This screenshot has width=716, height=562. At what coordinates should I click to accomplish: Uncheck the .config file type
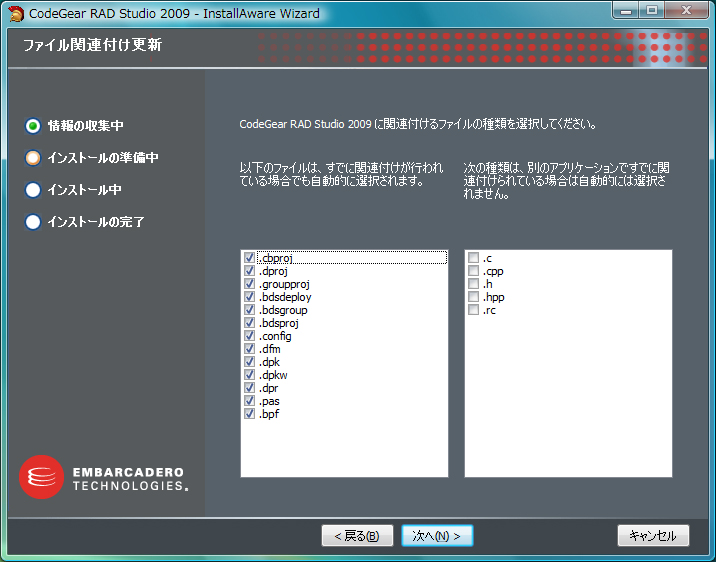249,336
